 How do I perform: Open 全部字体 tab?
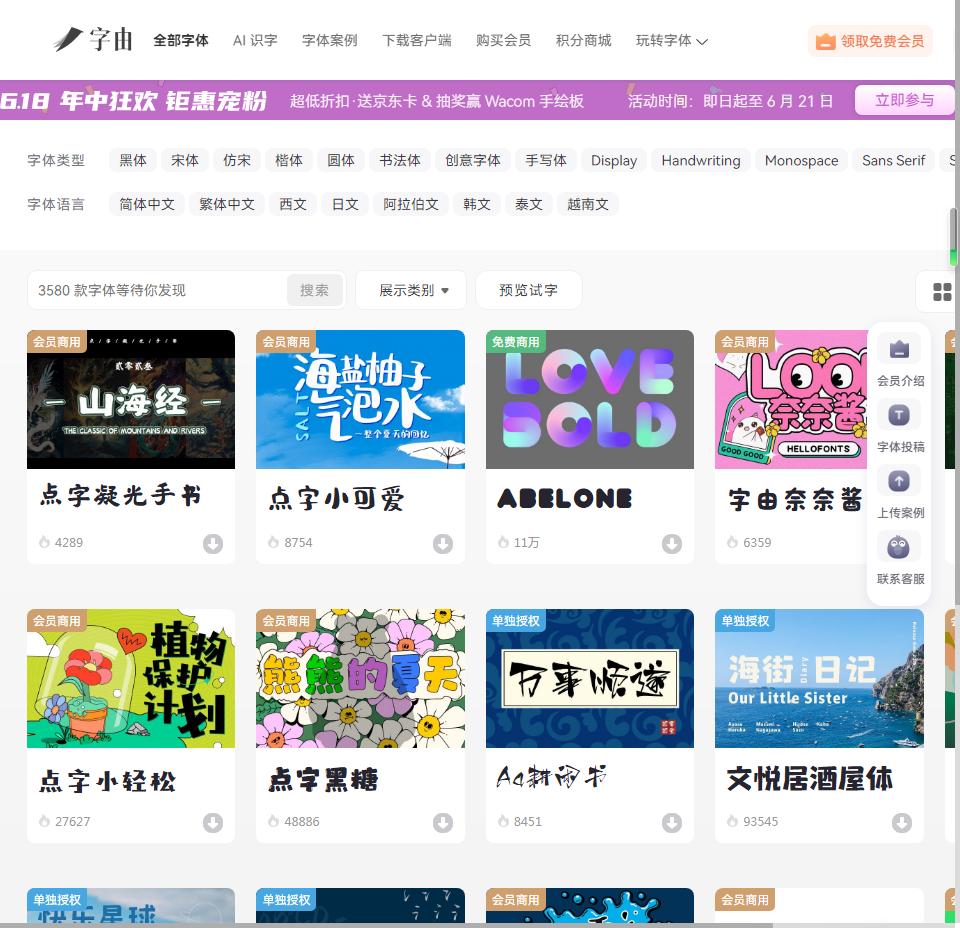181,40
